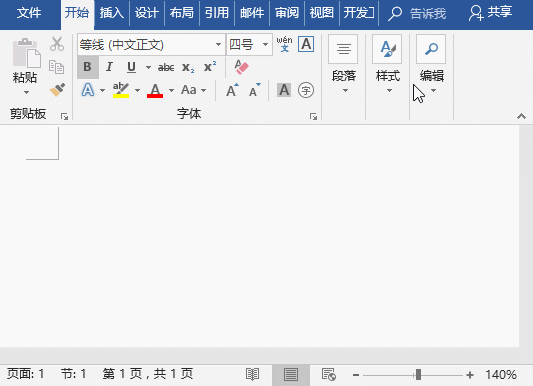Click 140% zoom level text
This screenshot has height=386, width=533.
coord(501,375)
